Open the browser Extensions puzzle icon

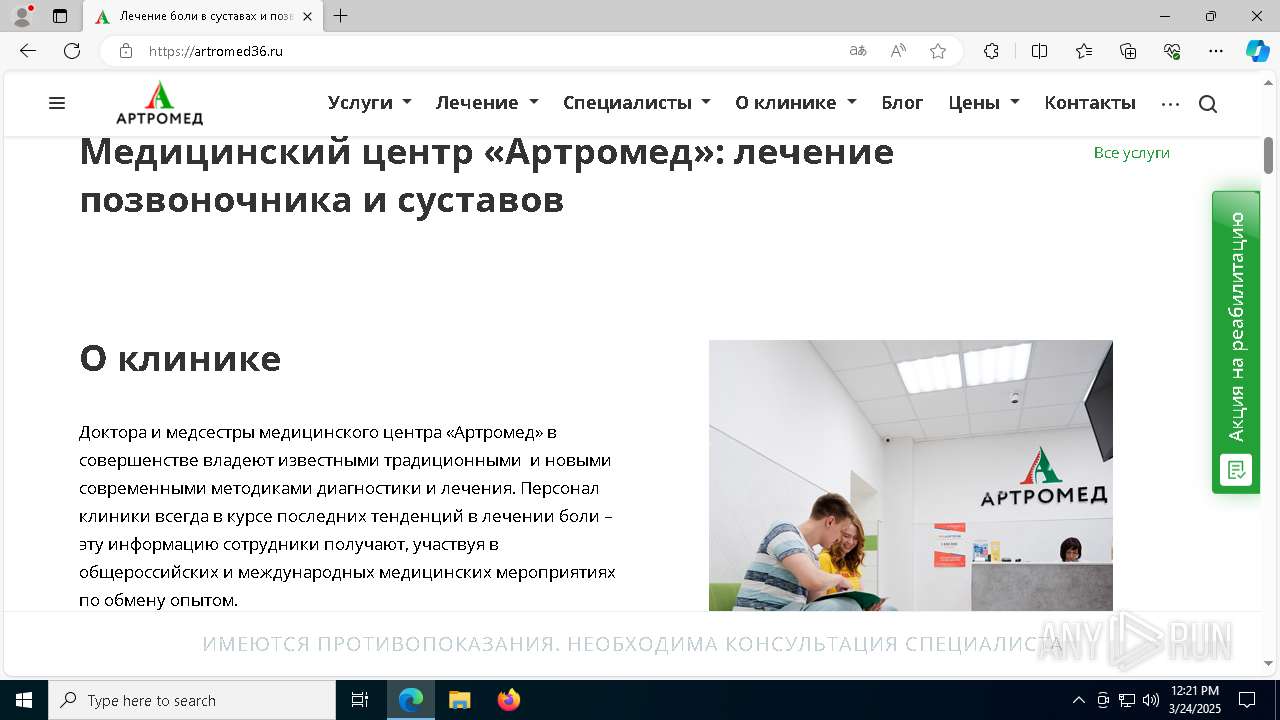(991, 51)
